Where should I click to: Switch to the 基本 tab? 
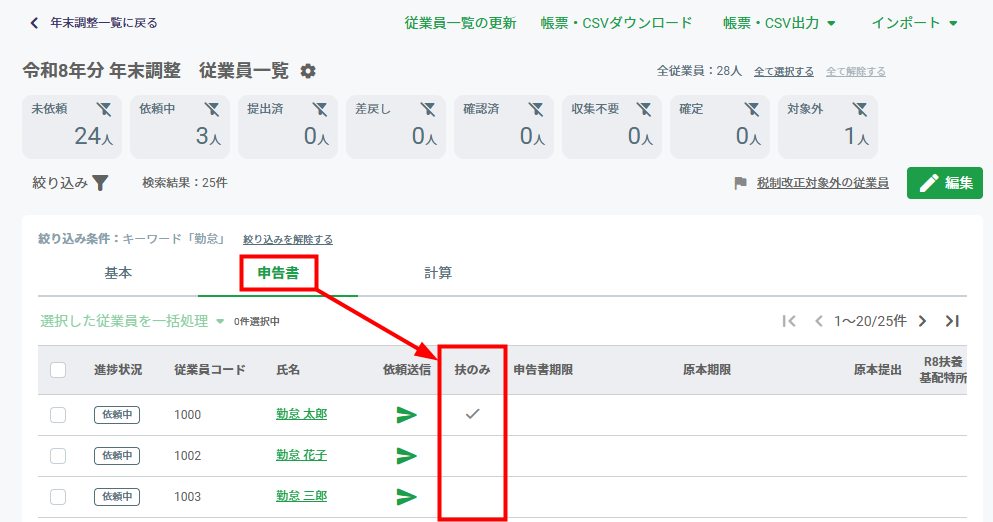[118, 273]
